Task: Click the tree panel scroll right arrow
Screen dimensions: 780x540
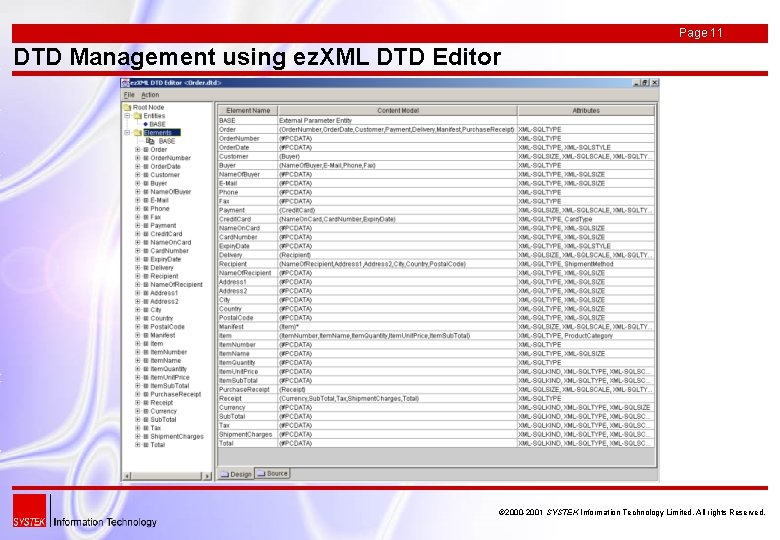Action: pos(207,476)
